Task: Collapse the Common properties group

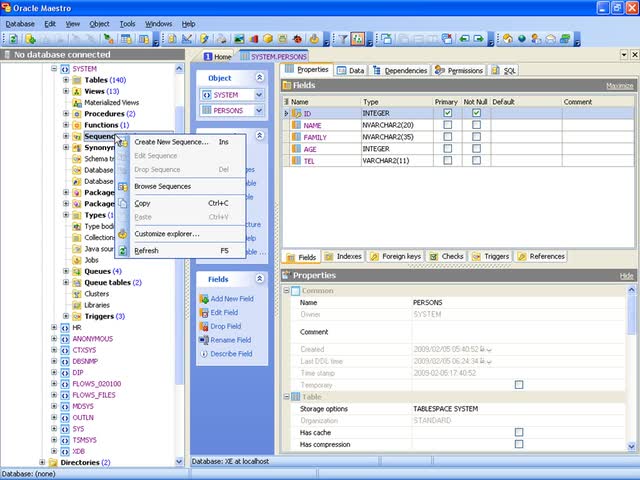Action: click(x=286, y=291)
